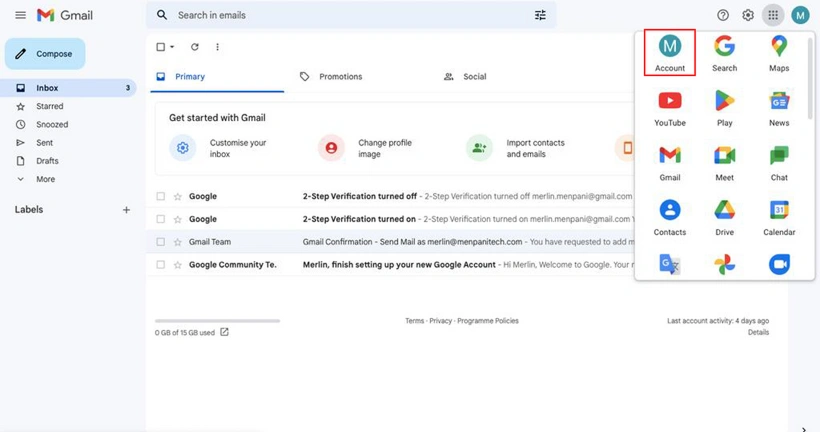820x432 pixels.
Task: Open Play from the apps panel
Action: coord(724,108)
